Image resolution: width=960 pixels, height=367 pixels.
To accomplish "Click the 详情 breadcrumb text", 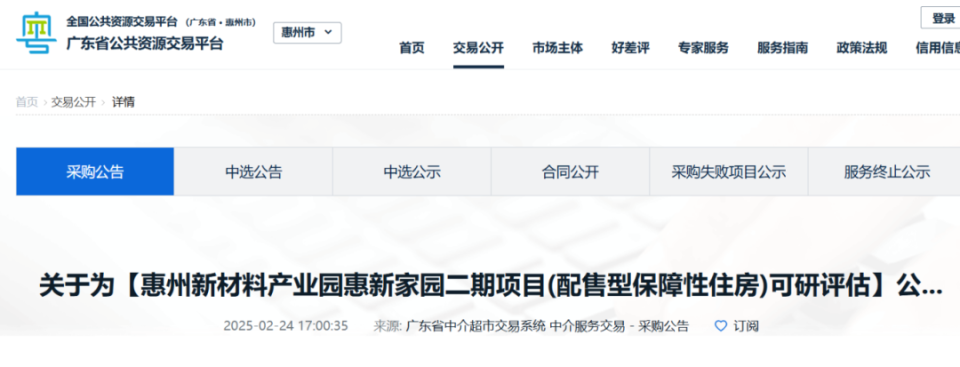I will pyautogui.click(x=123, y=102).
